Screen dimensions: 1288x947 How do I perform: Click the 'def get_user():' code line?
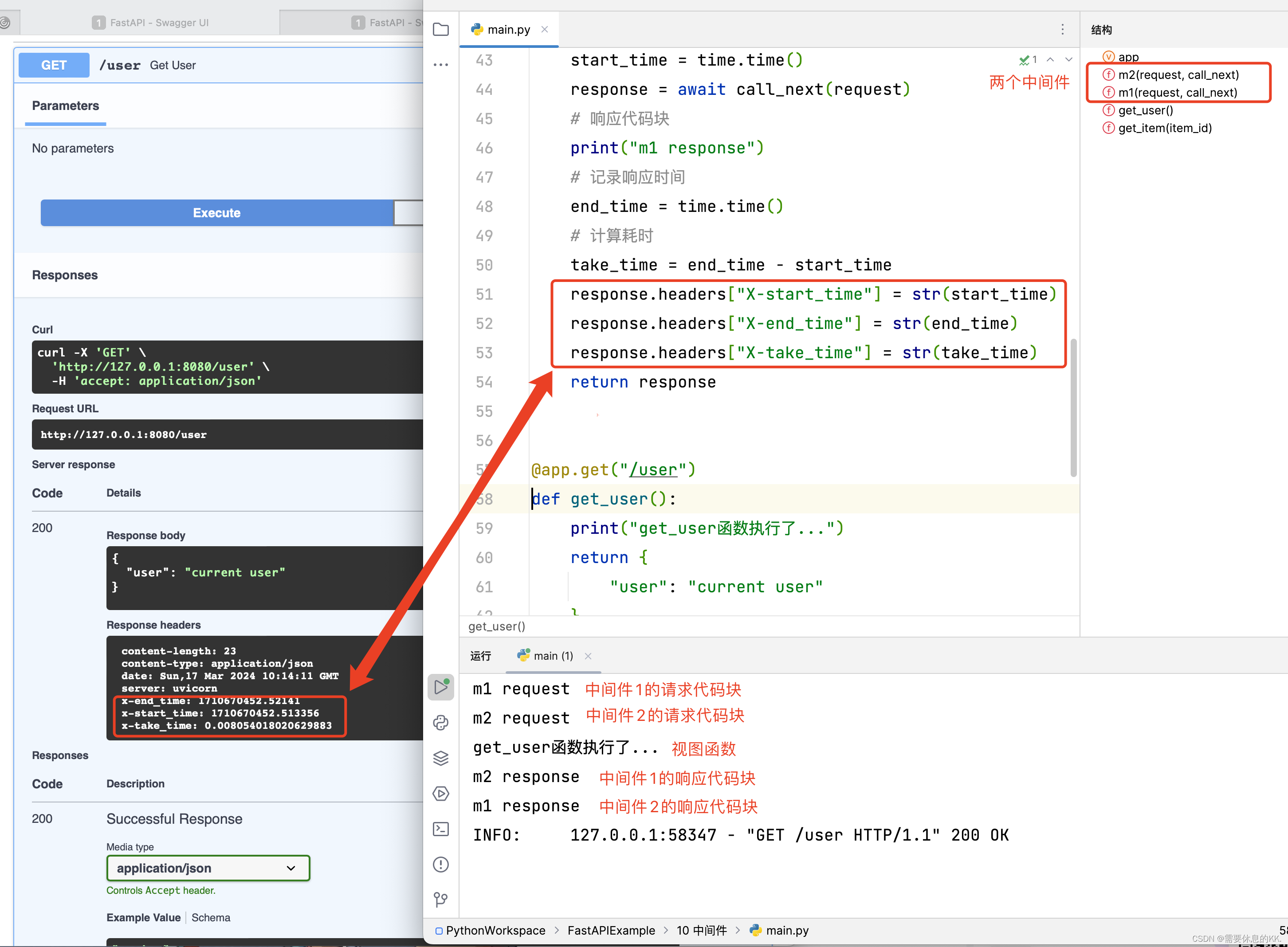(604, 499)
